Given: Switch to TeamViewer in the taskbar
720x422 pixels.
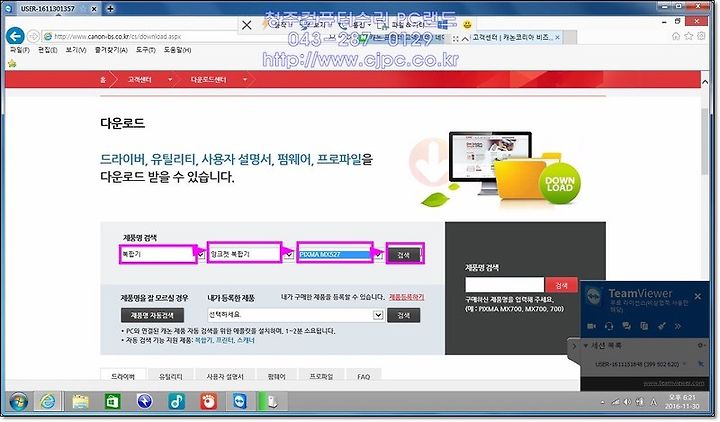Looking at the screenshot, I should click(240, 402).
